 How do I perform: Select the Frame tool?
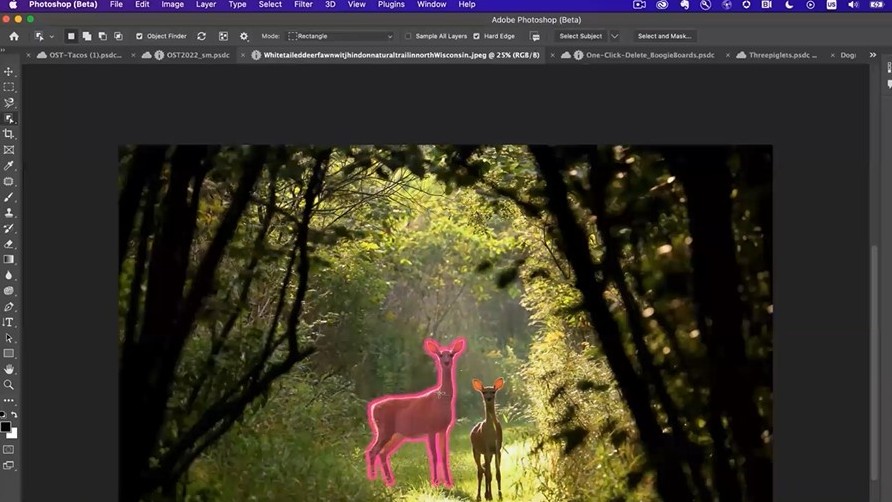click(9, 150)
